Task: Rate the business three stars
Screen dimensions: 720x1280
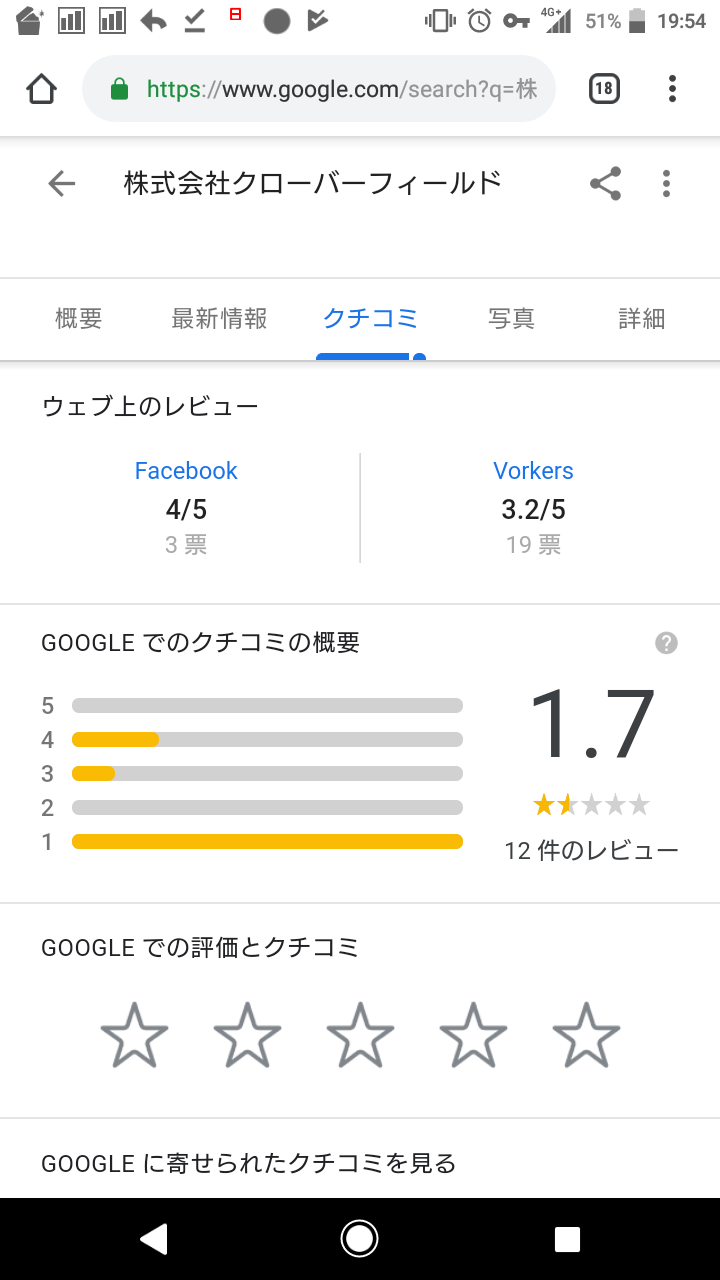Action: tap(360, 1036)
